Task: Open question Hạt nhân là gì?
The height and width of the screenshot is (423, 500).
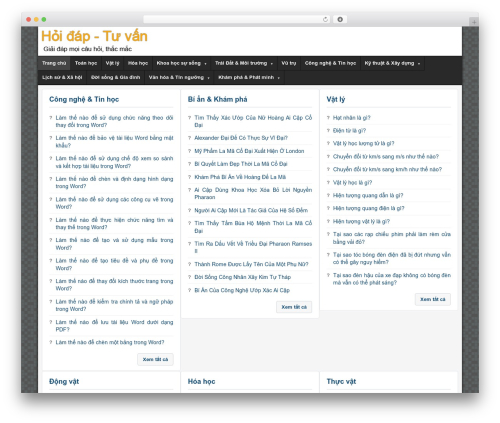Action: [352, 118]
